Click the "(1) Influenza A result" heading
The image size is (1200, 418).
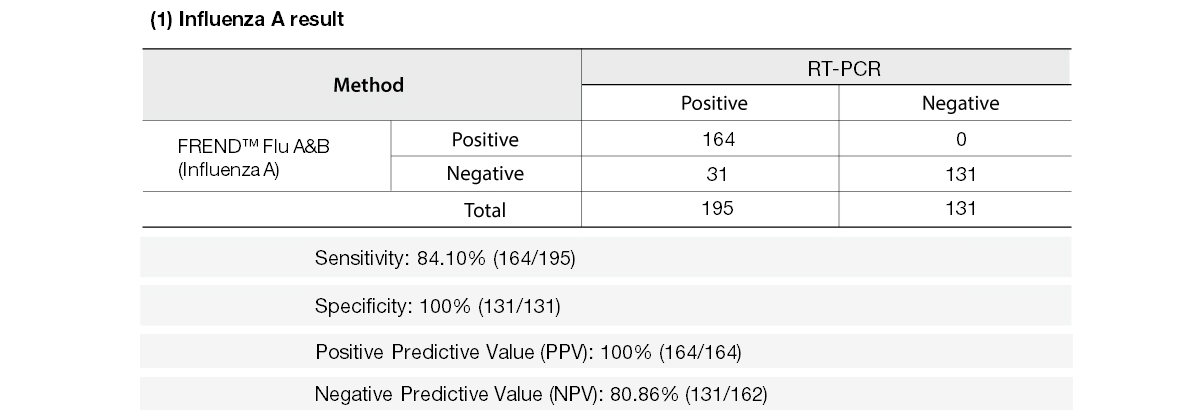click(247, 21)
